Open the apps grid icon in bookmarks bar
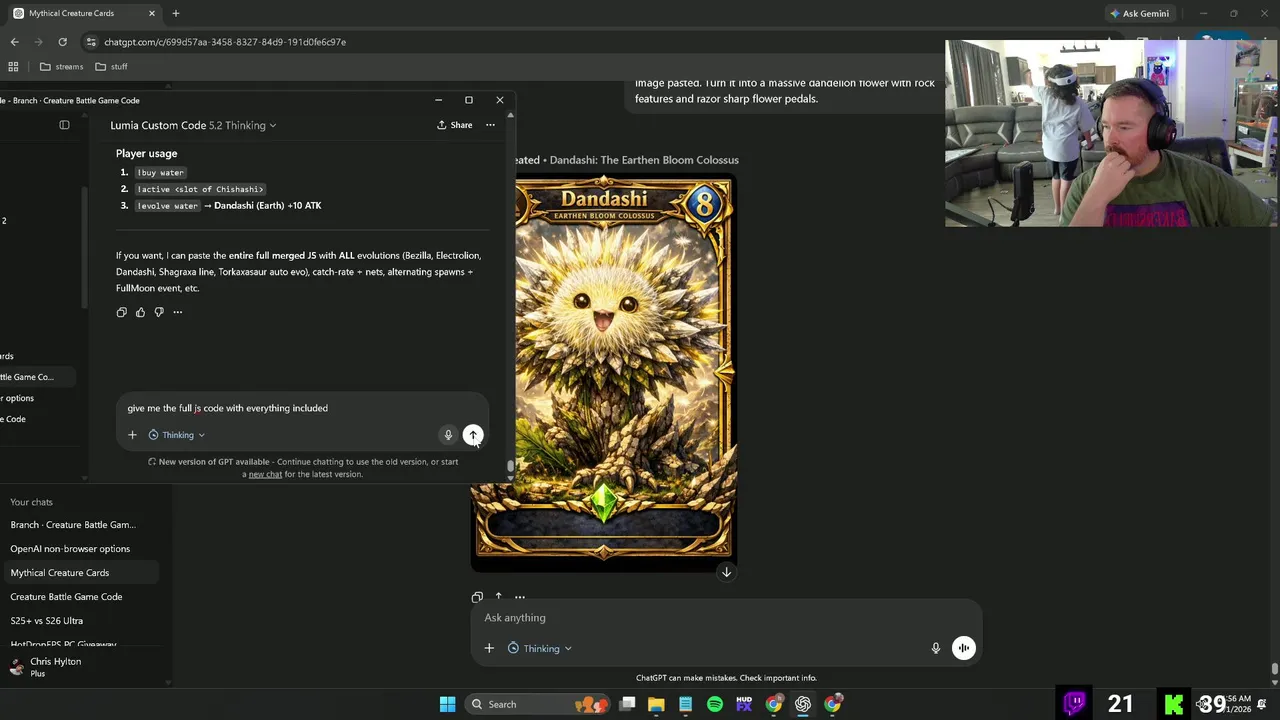This screenshot has width=1280, height=720. click(13, 67)
